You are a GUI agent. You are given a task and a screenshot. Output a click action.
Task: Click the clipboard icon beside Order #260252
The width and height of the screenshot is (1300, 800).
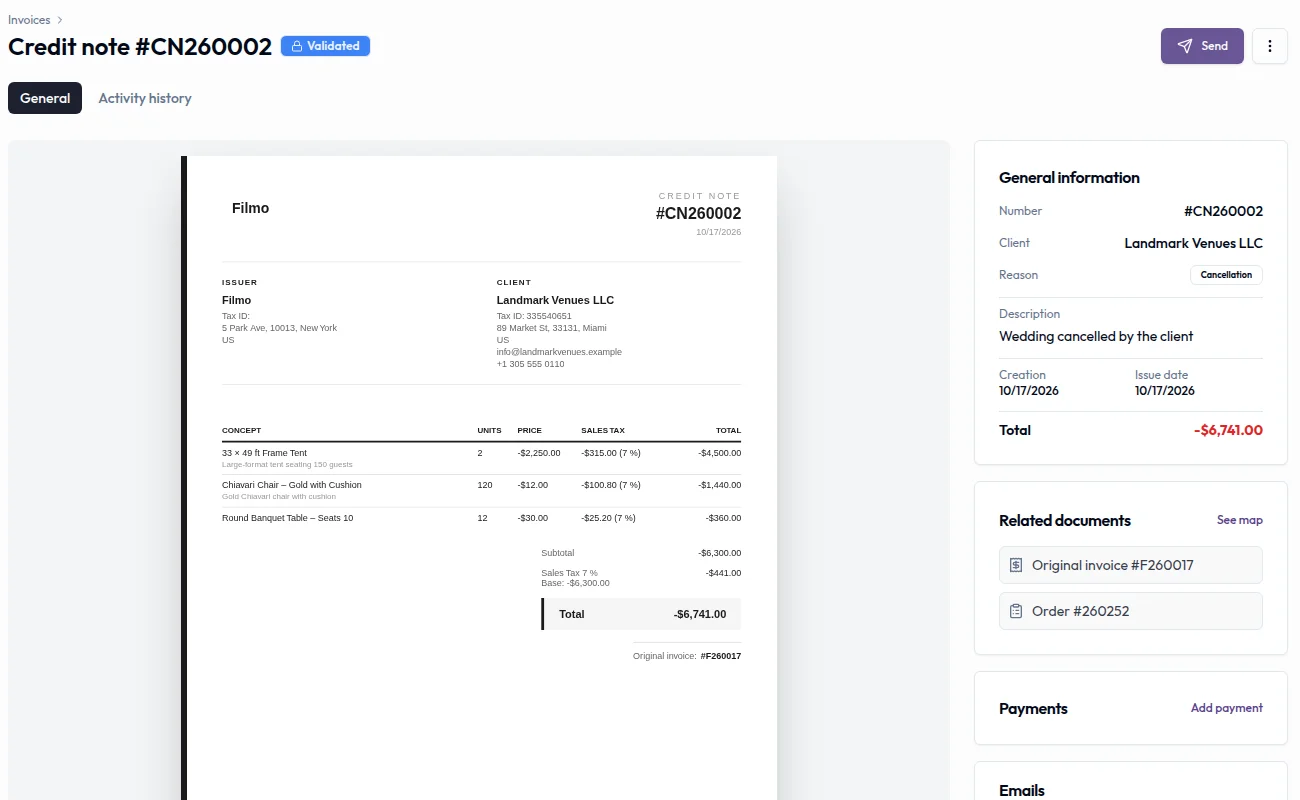click(x=1016, y=611)
